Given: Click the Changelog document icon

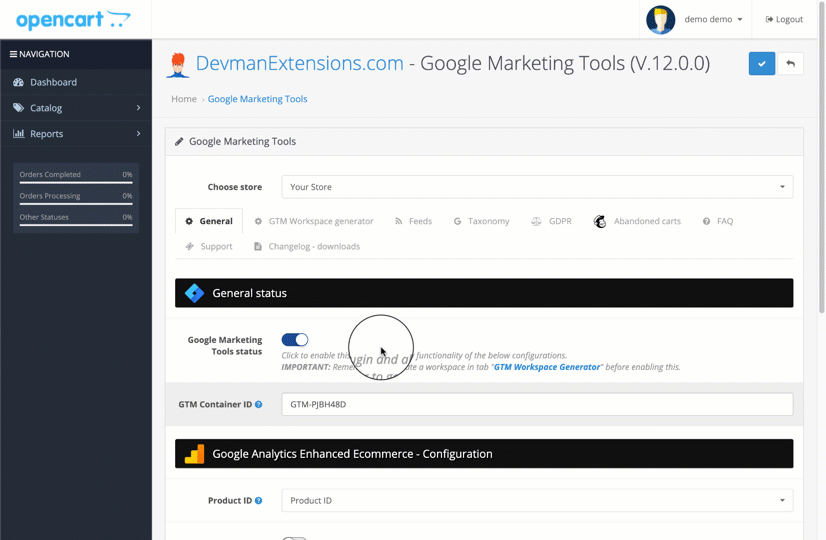Looking at the screenshot, I should pos(258,247).
